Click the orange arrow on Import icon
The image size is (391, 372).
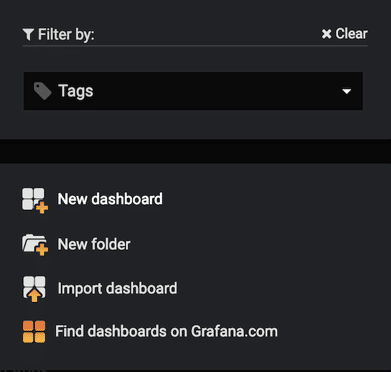pyautogui.click(x=34, y=295)
